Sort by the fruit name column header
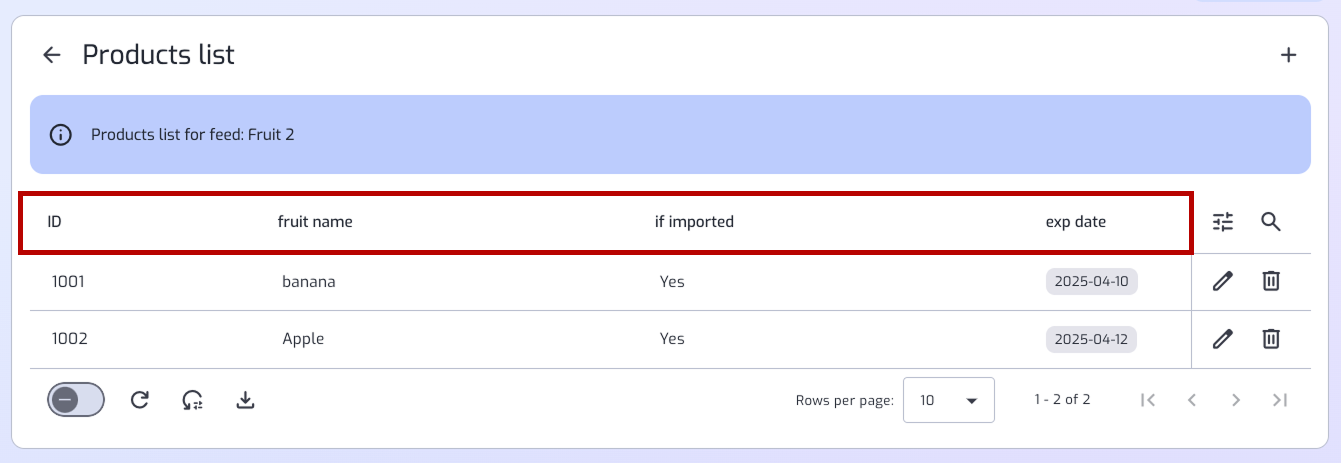This screenshot has width=1341, height=463. pos(315,222)
